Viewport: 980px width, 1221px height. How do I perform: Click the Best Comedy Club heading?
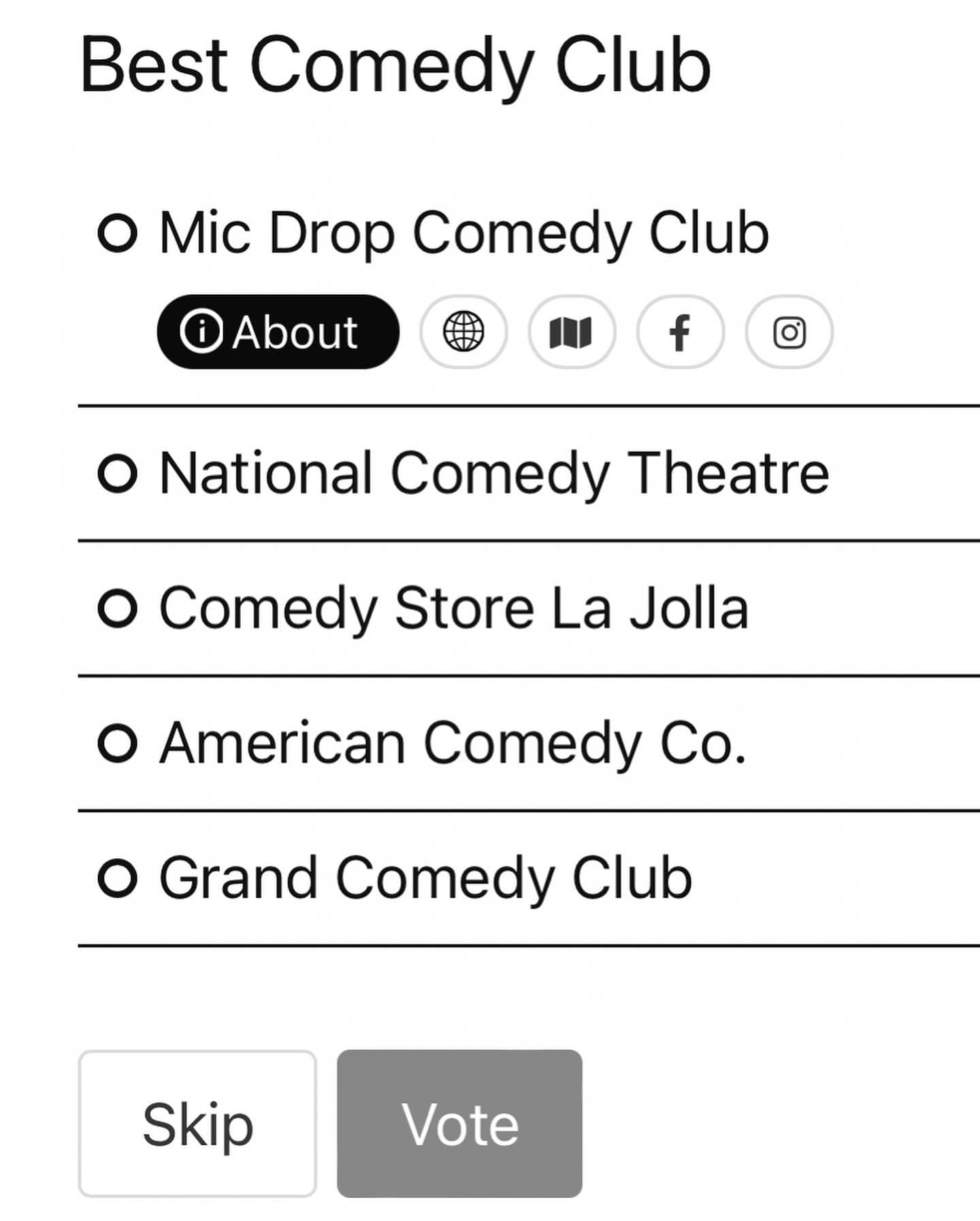pos(395,66)
